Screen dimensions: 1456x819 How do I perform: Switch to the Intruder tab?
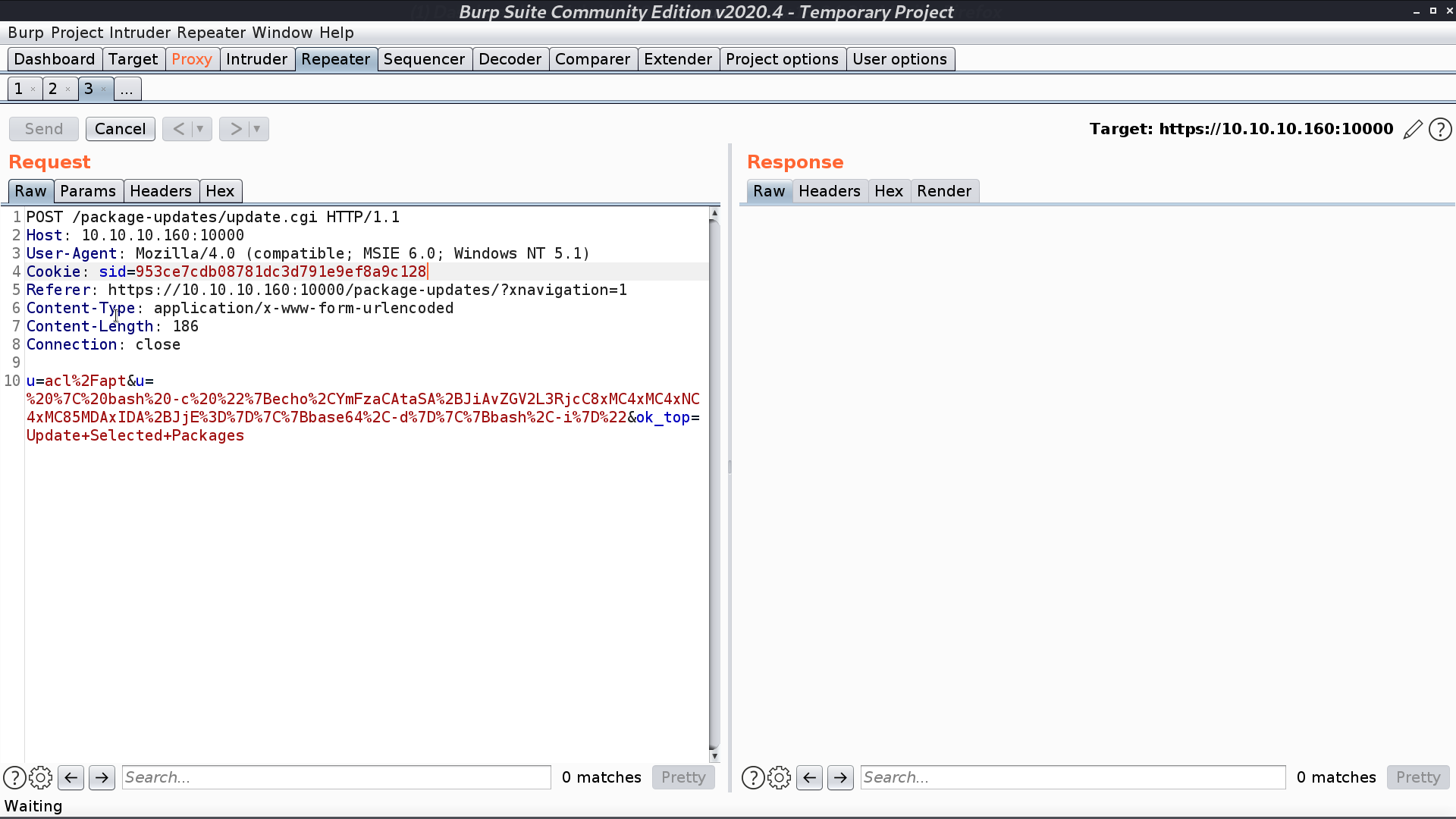coord(257,59)
